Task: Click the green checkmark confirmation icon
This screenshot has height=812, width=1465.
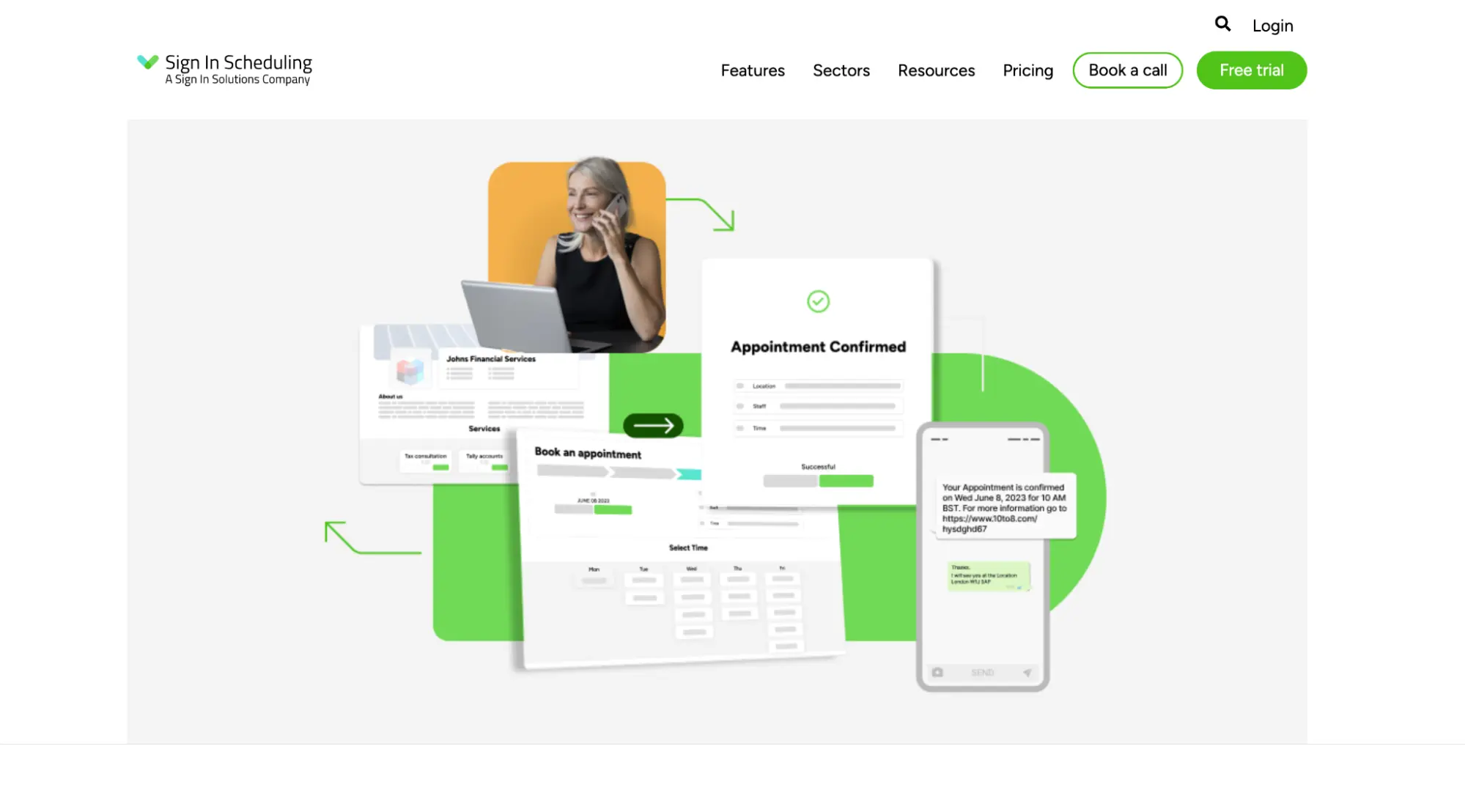Action: pyautogui.click(x=818, y=300)
